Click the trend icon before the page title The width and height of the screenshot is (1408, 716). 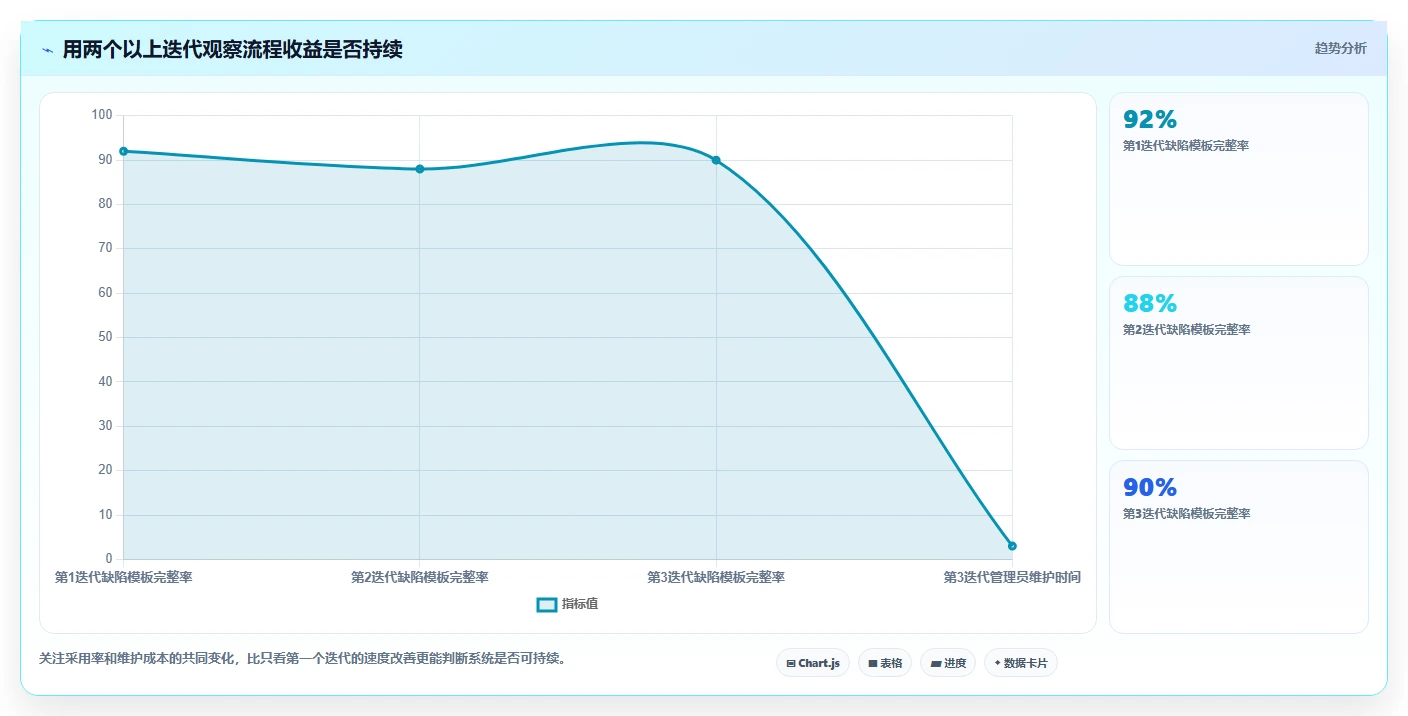point(47,50)
